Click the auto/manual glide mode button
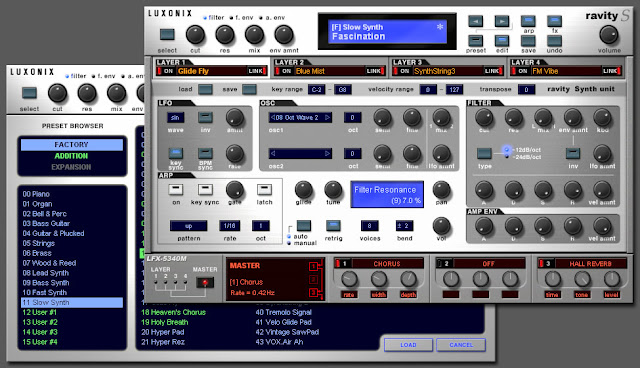This screenshot has width=640, height=368. coord(304,226)
